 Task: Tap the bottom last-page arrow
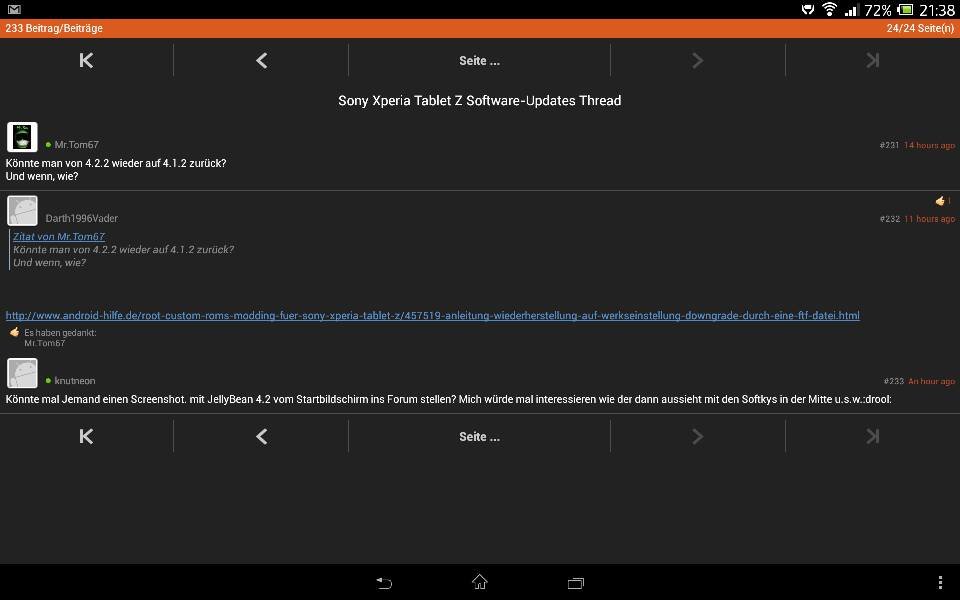(x=872, y=436)
